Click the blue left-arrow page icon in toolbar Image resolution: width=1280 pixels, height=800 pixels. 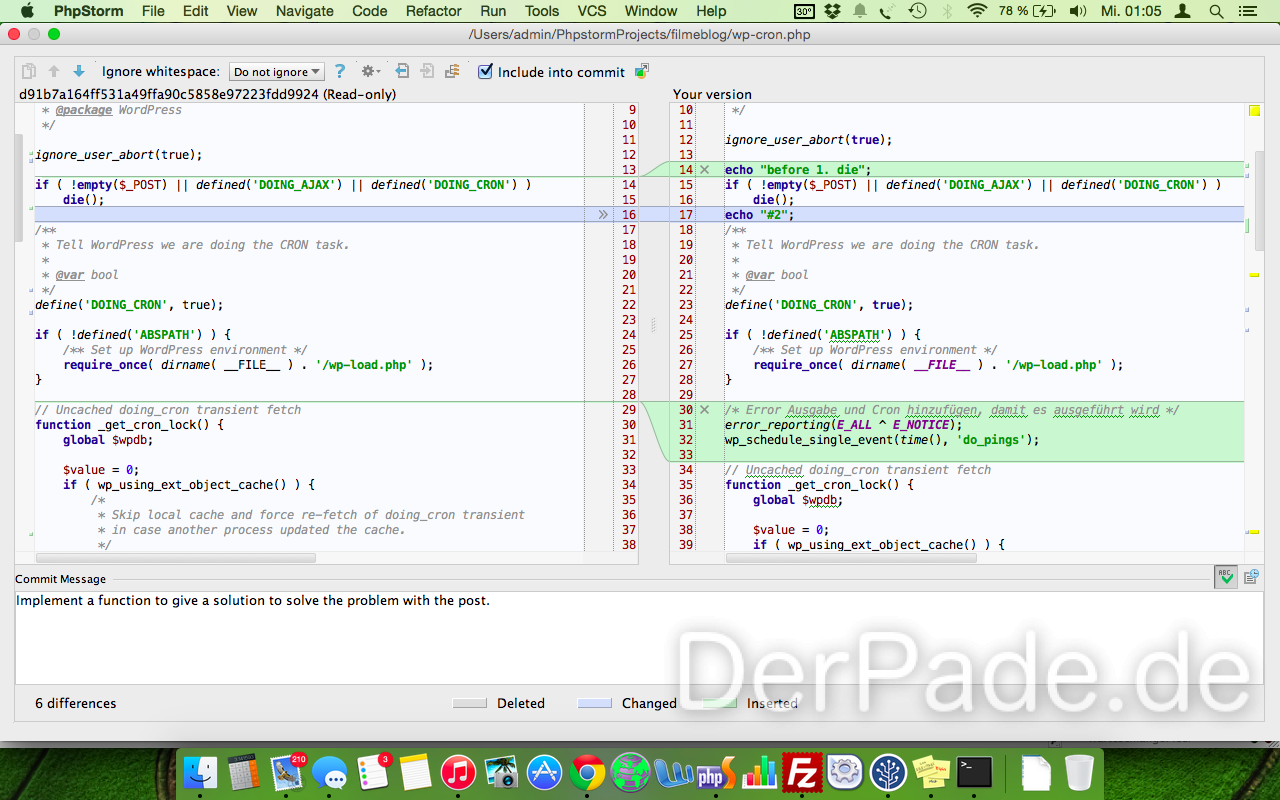(402, 71)
